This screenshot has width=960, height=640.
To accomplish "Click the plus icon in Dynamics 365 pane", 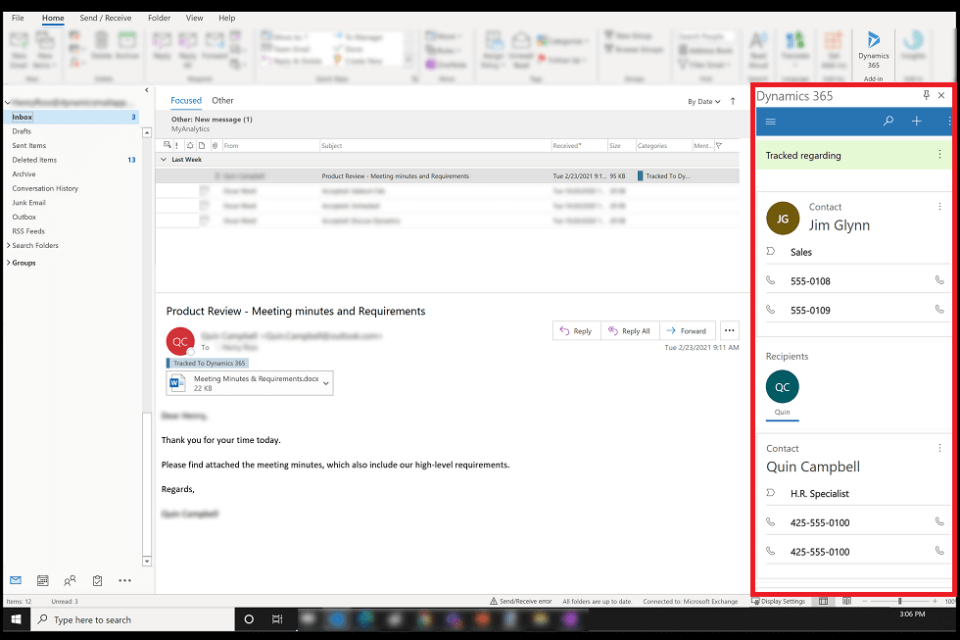I will [x=917, y=121].
